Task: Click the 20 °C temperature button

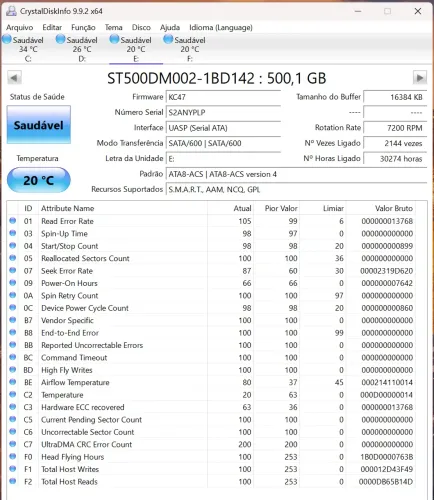Action: [39, 180]
